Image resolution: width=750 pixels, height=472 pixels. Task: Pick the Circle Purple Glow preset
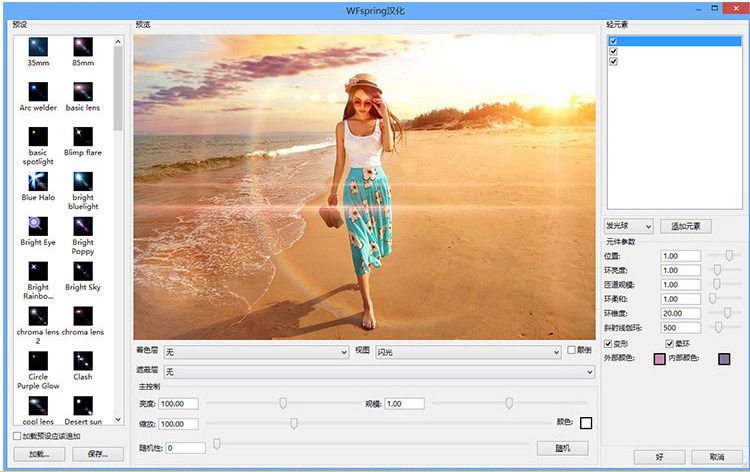pyautogui.click(x=39, y=360)
